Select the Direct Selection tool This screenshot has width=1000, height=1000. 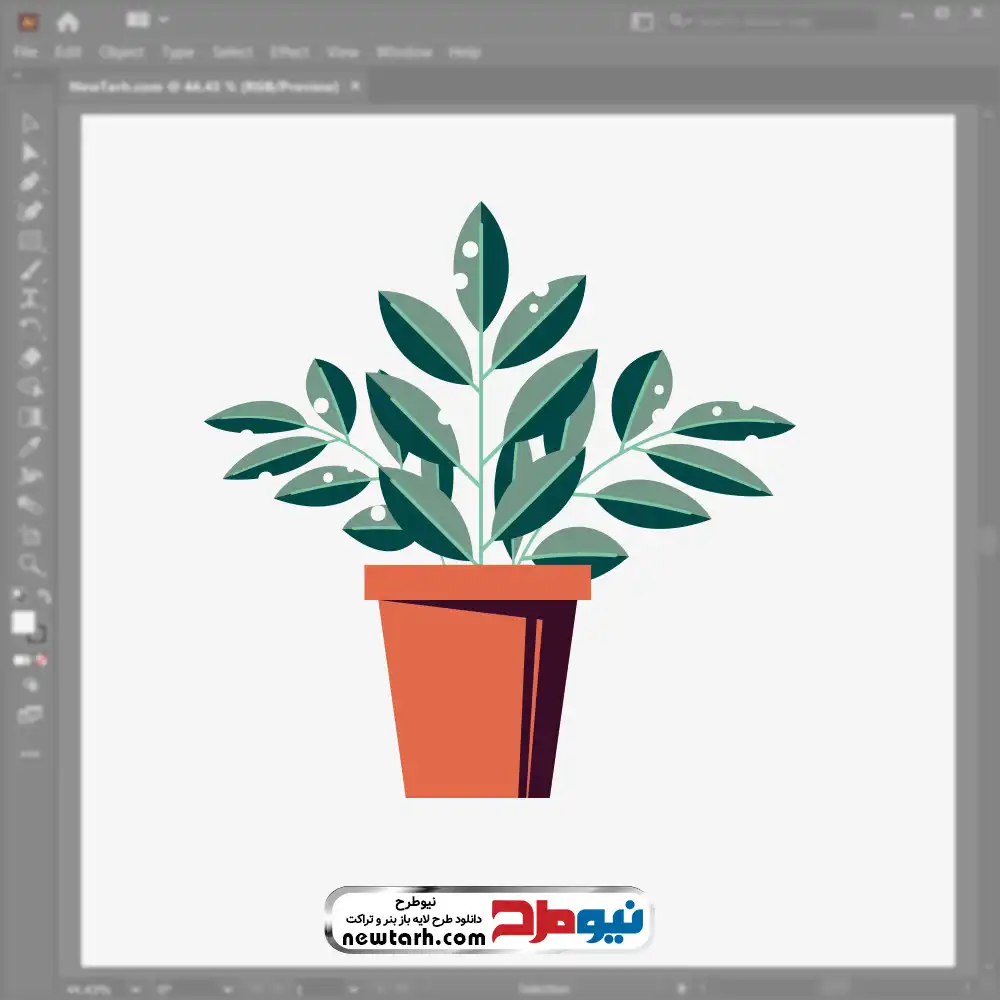click(31, 153)
